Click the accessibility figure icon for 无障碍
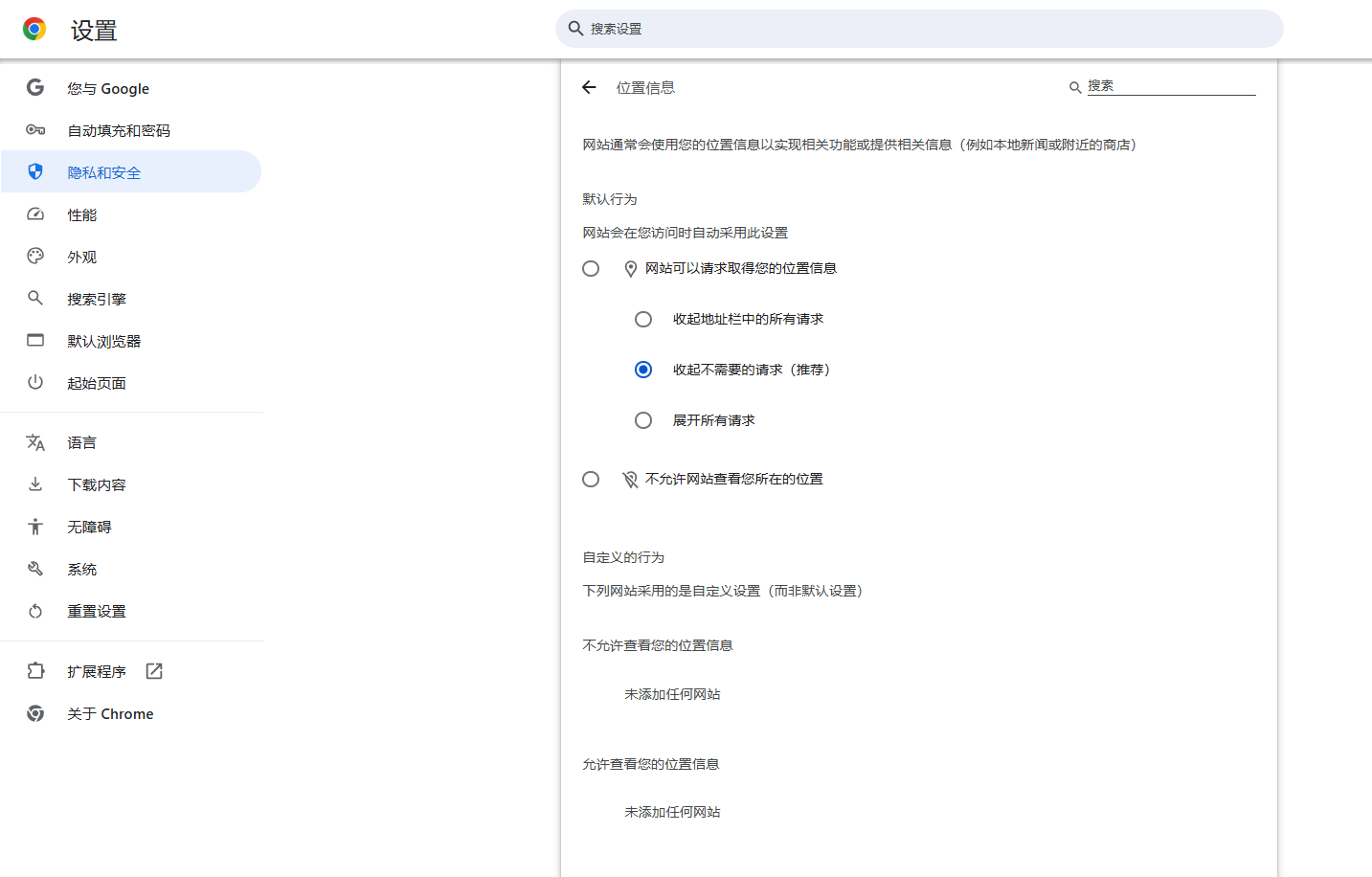The height and width of the screenshot is (877, 1372). [35, 526]
